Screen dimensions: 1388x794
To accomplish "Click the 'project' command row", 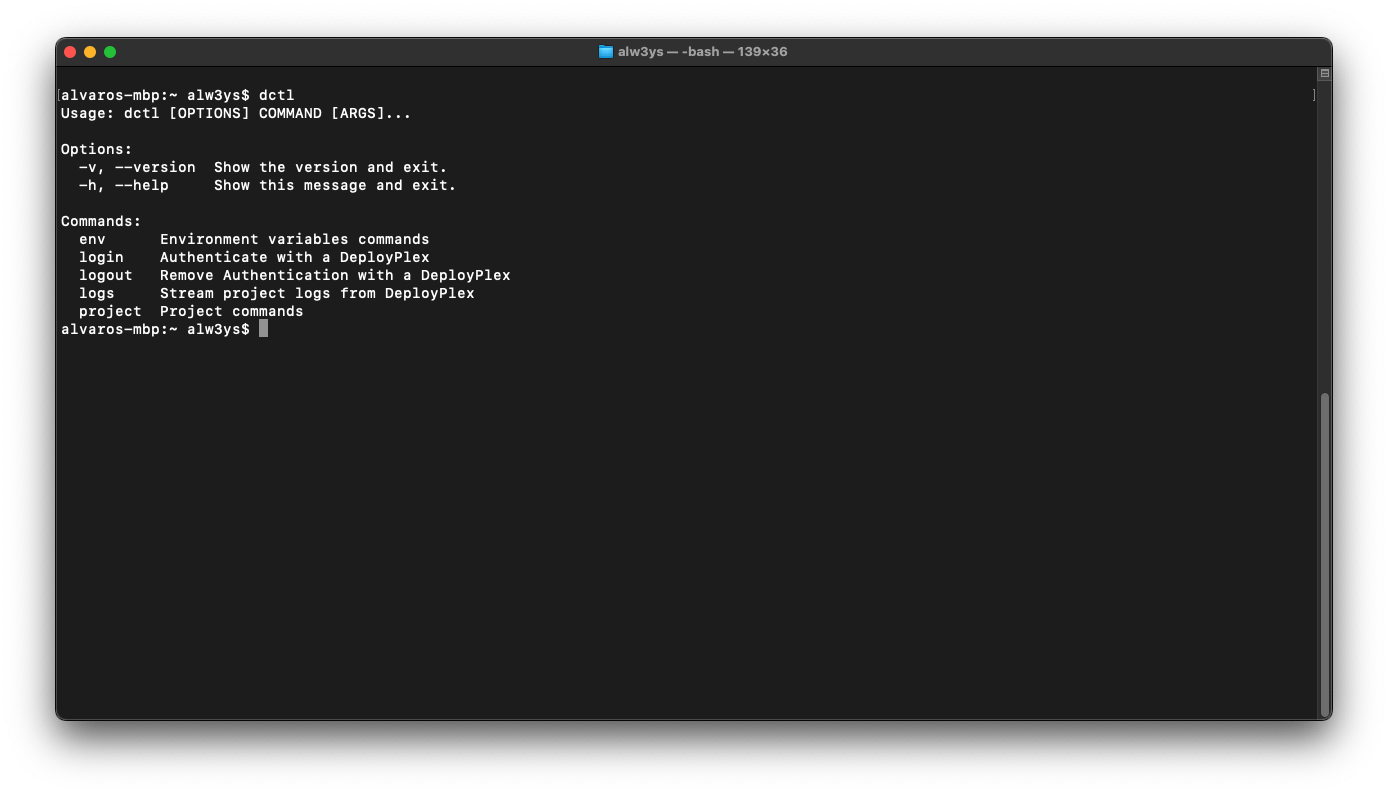I will [191, 311].
